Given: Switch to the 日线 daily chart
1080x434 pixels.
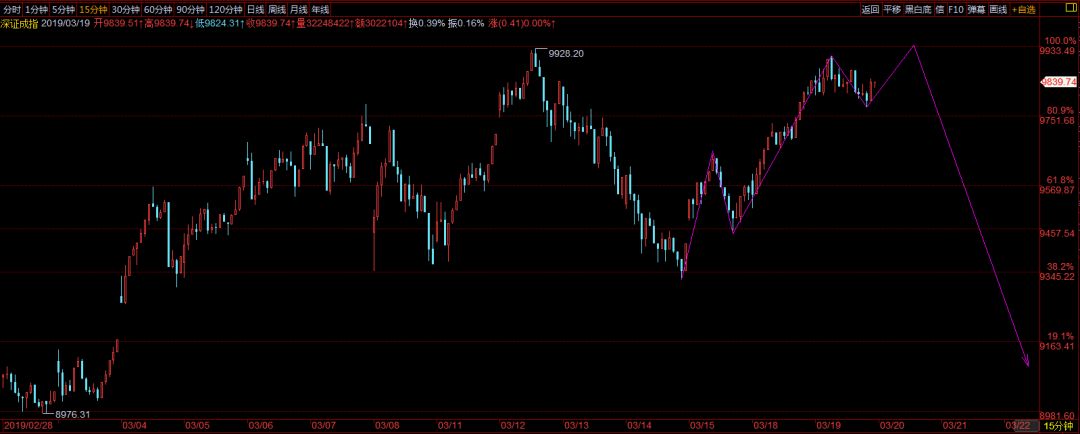Looking at the screenshot, I should (x=255, y=10).
